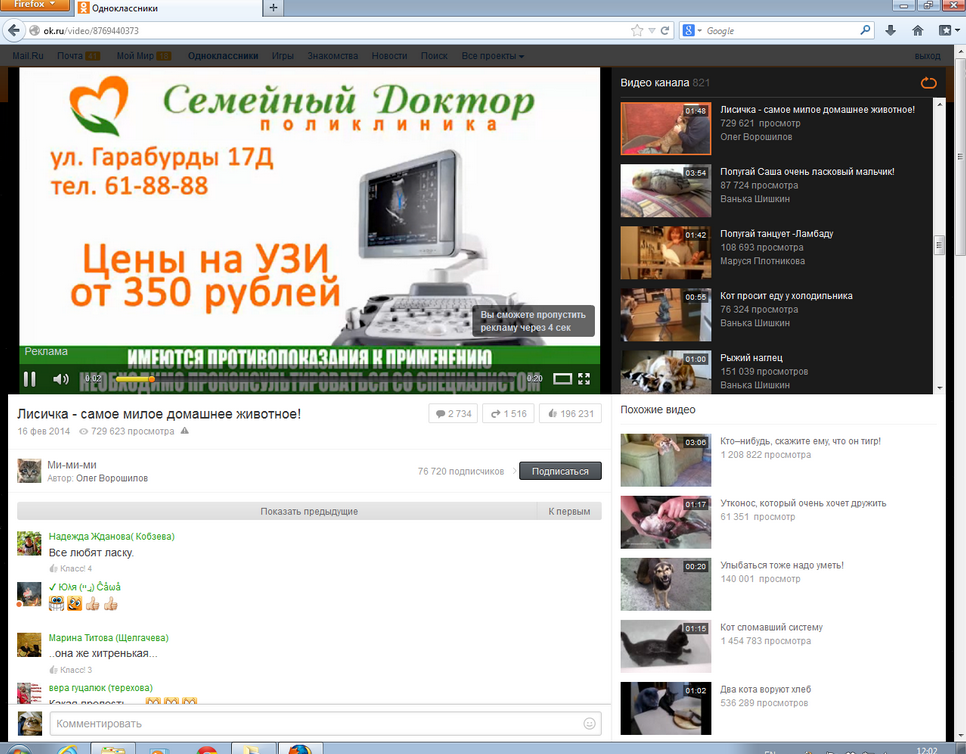Click the page vertical scrollbar thumb
Image resolution: width=966 pixels, height=754 pixels.
[x=960, y=158]
